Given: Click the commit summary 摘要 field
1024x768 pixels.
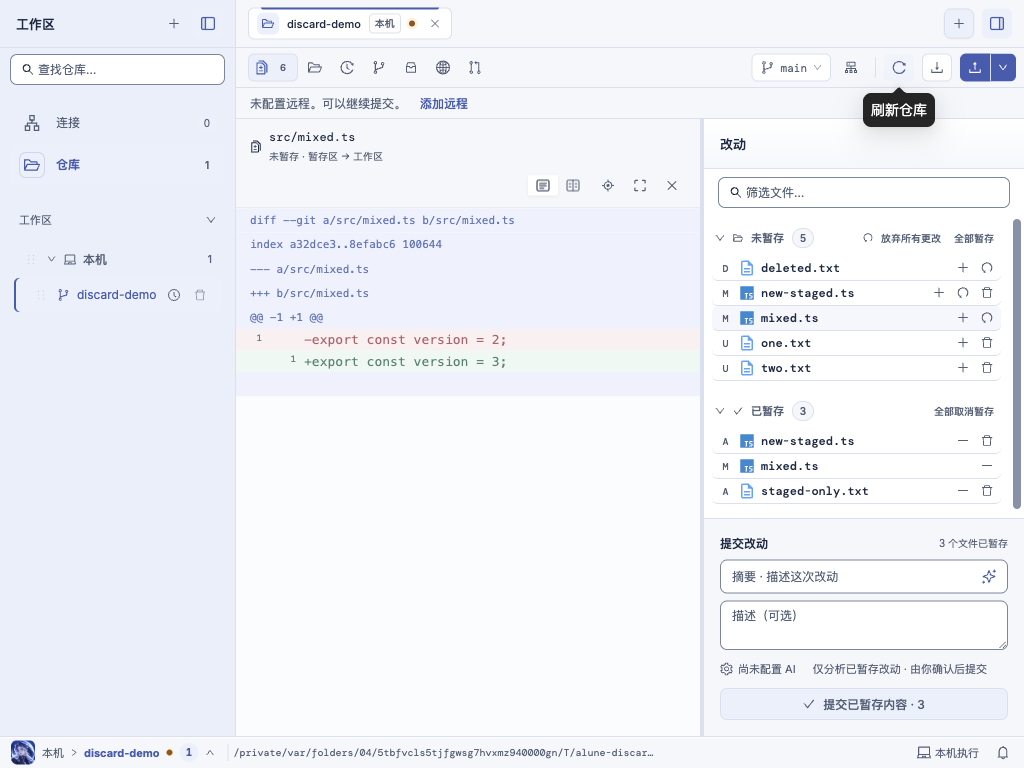Looking at the screenshot, I should 863,577.
